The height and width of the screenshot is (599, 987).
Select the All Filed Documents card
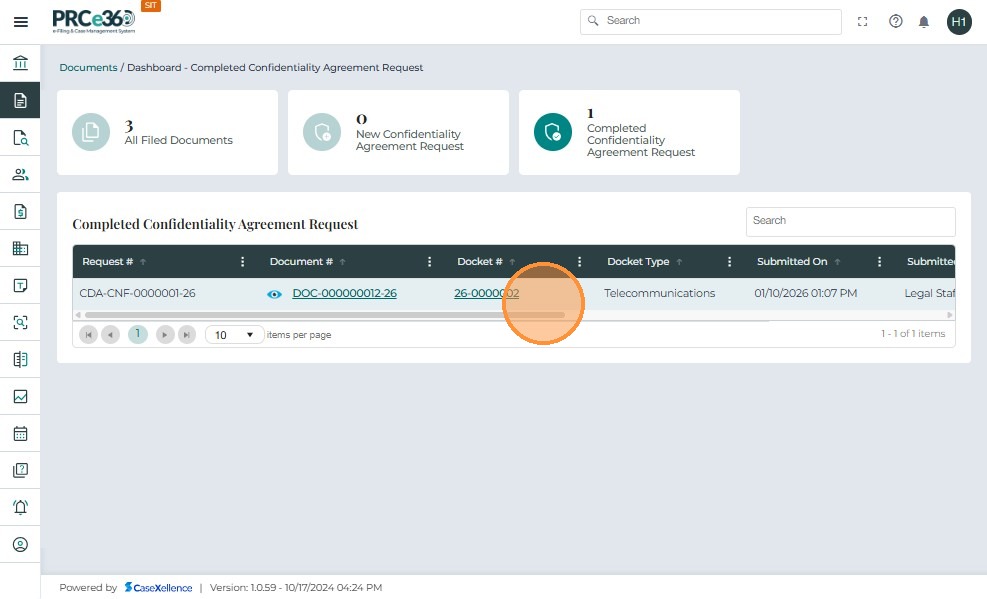coord(167,132)
